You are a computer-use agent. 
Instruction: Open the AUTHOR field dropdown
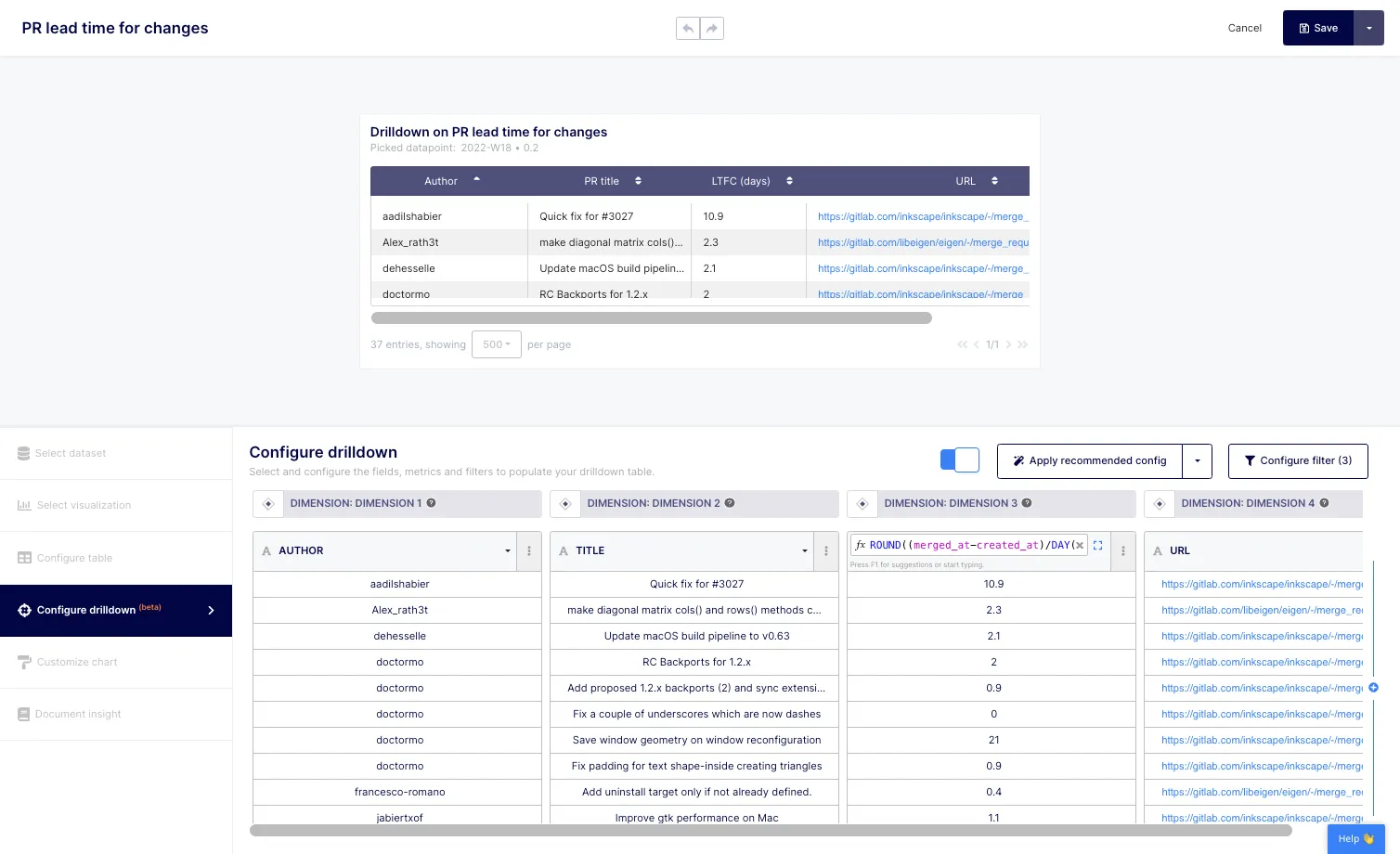(x=507, y=550)
